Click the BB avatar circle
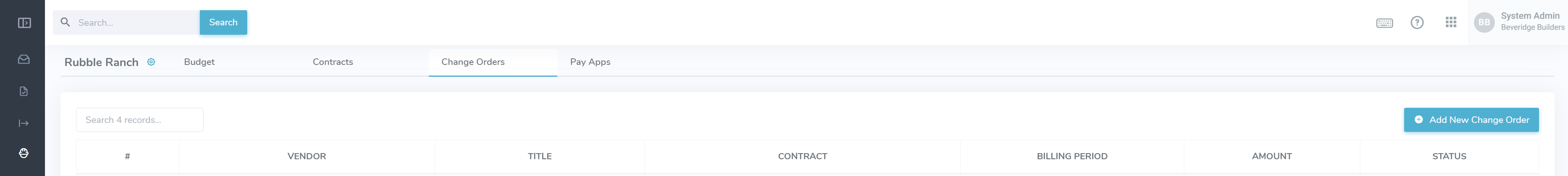Image resolution: width=1568 pixels, height=176 pixels. [x=1484, y=22]
